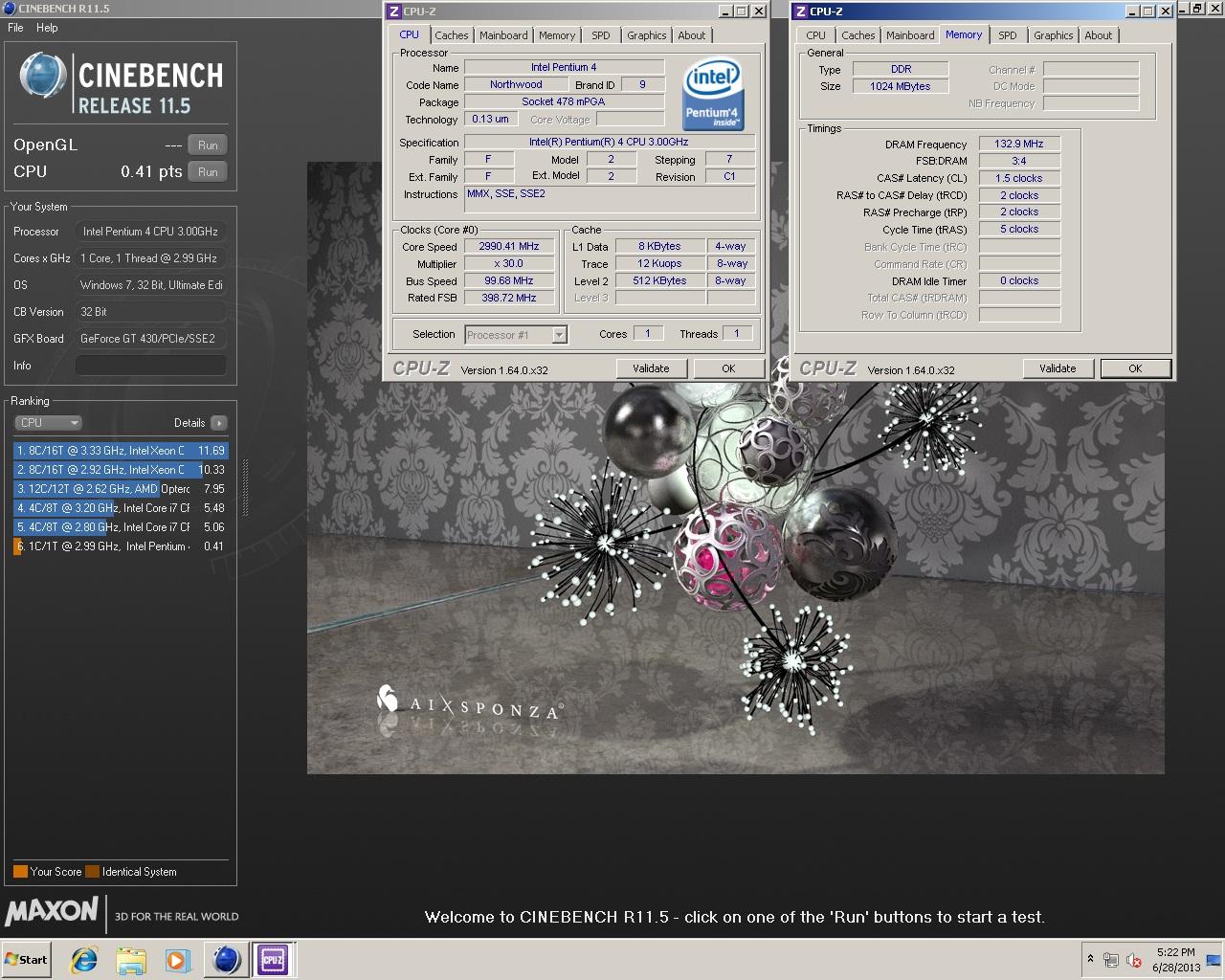1225x980 pixels.
Task: Click the DRAM Frequency value 132.9 MHz
Action: pos(1018,145)
